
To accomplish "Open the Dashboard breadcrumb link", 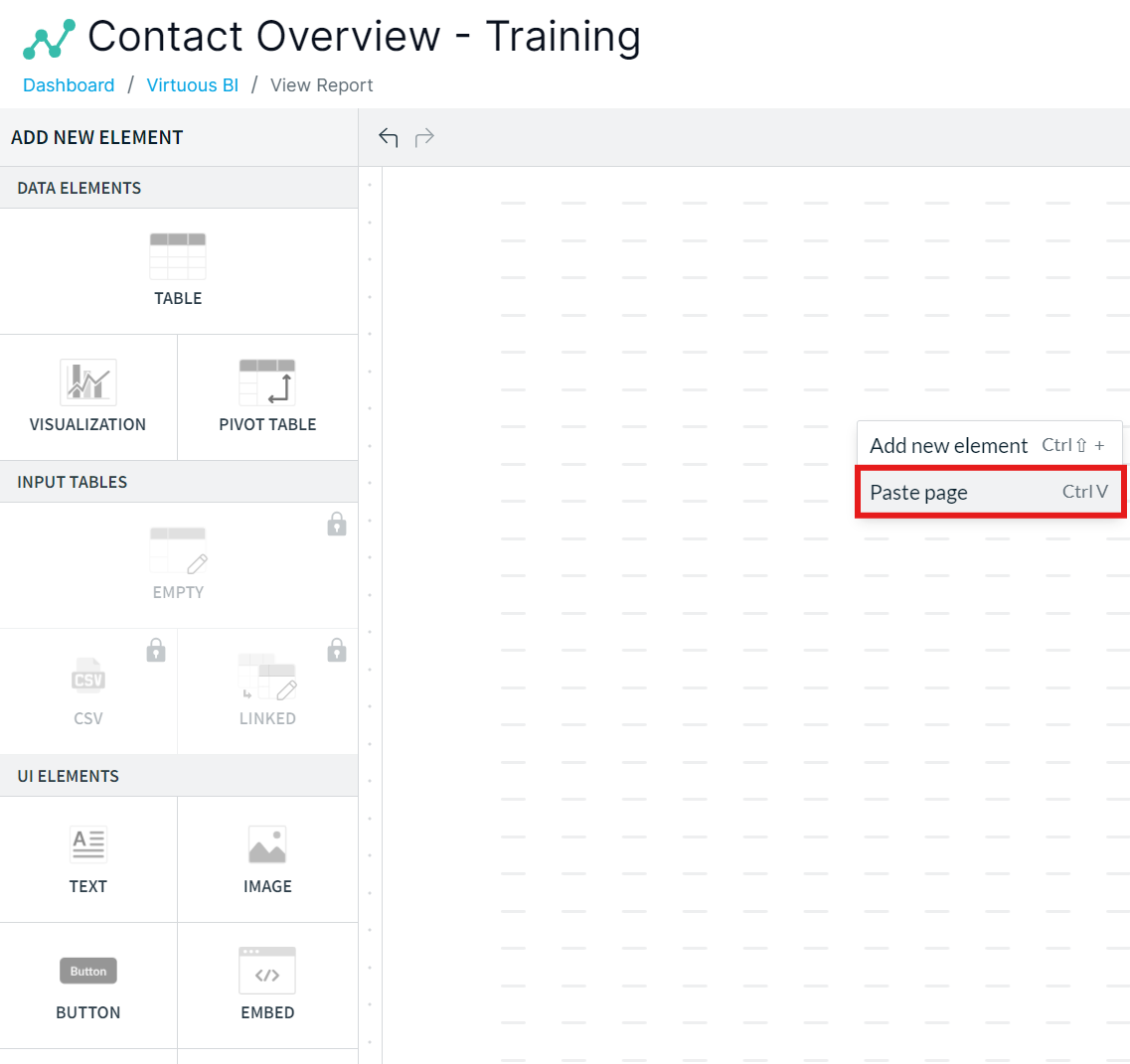I will [x=69, y=85].
